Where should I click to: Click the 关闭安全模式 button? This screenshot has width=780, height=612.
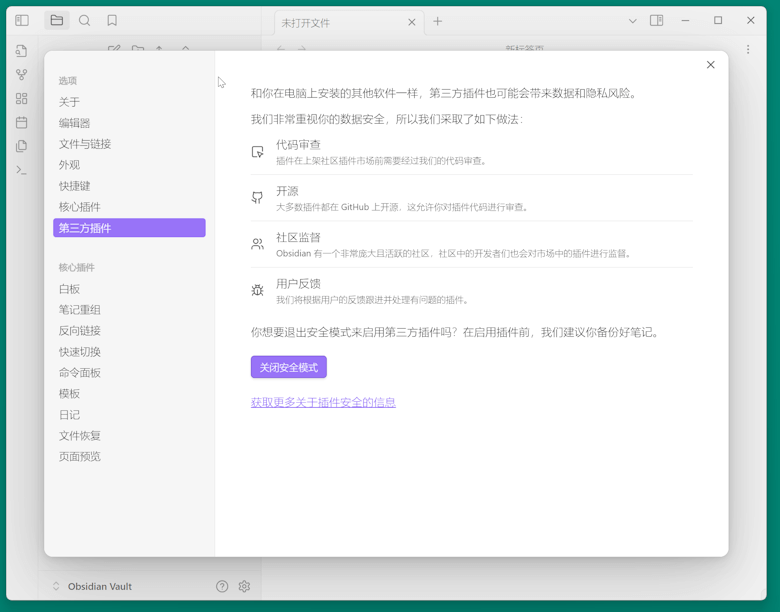[x=289, y=367]
